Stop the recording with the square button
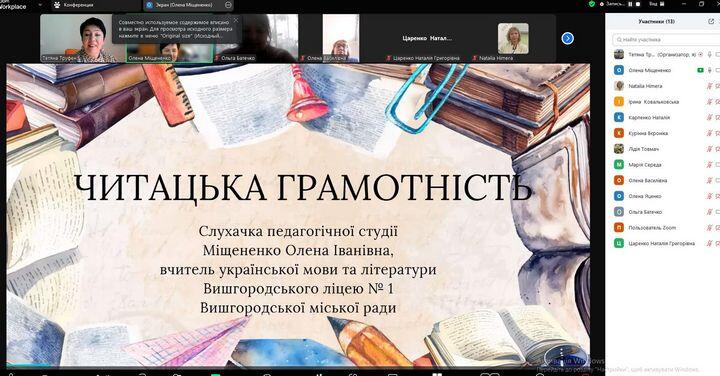The width and height of the screenshot is (720, 376). (x=638, y=4)
